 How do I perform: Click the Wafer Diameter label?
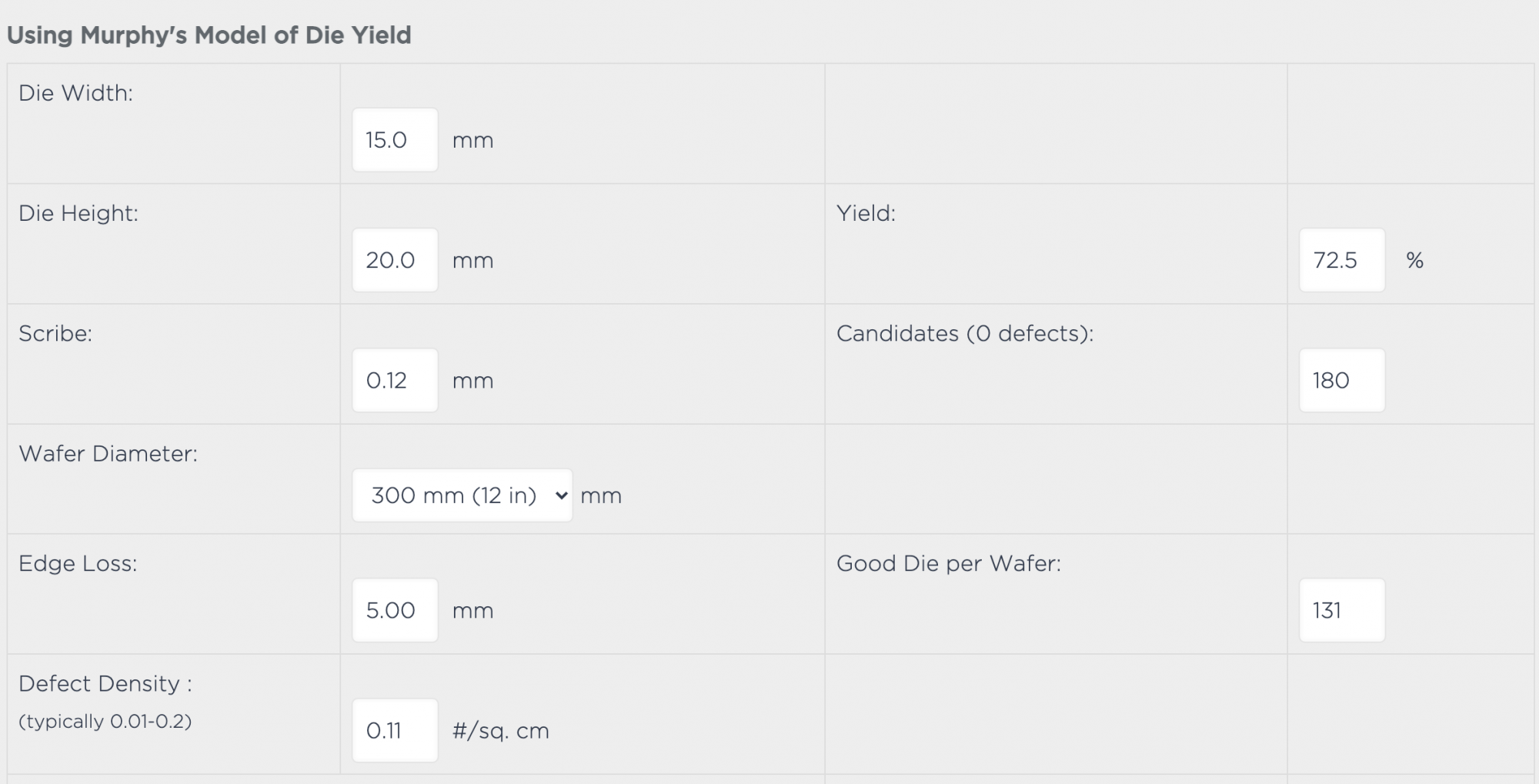pyautogui.click(x=108, y=453)
